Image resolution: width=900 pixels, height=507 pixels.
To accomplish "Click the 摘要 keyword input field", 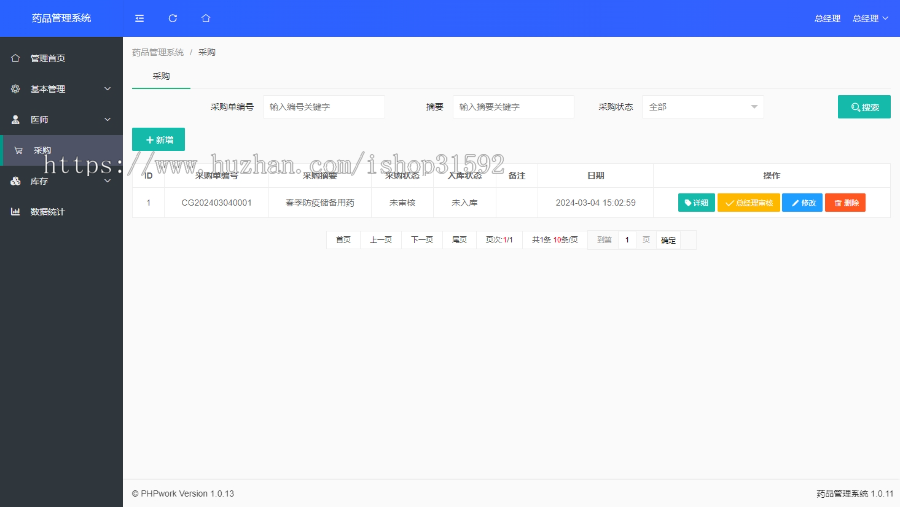I will click(514, 107).
